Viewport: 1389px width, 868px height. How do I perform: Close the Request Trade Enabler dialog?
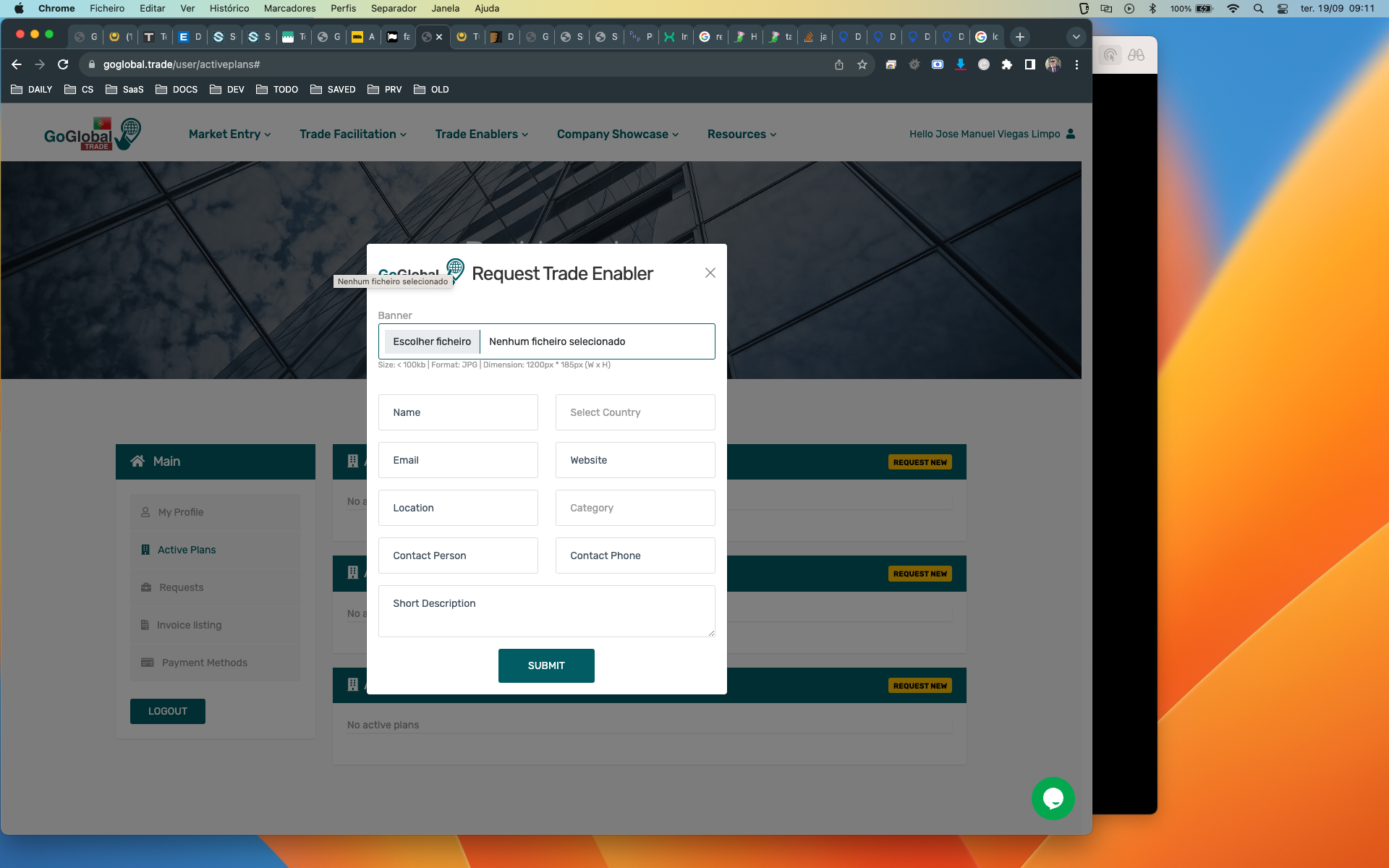(x=710, y=273)
